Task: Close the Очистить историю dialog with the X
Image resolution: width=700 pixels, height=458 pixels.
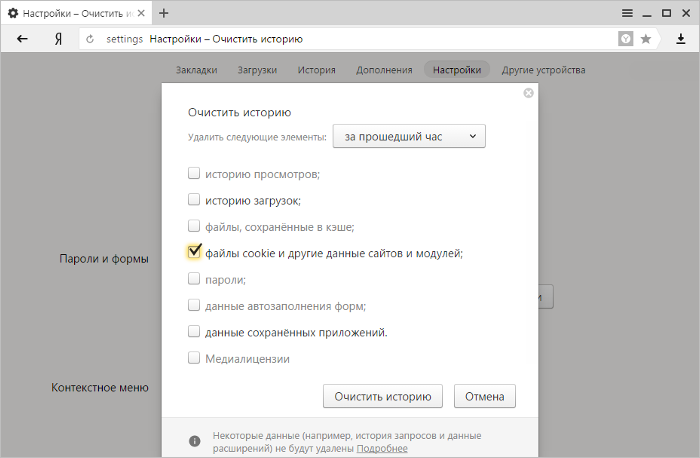Action: (x=529, y=93)
